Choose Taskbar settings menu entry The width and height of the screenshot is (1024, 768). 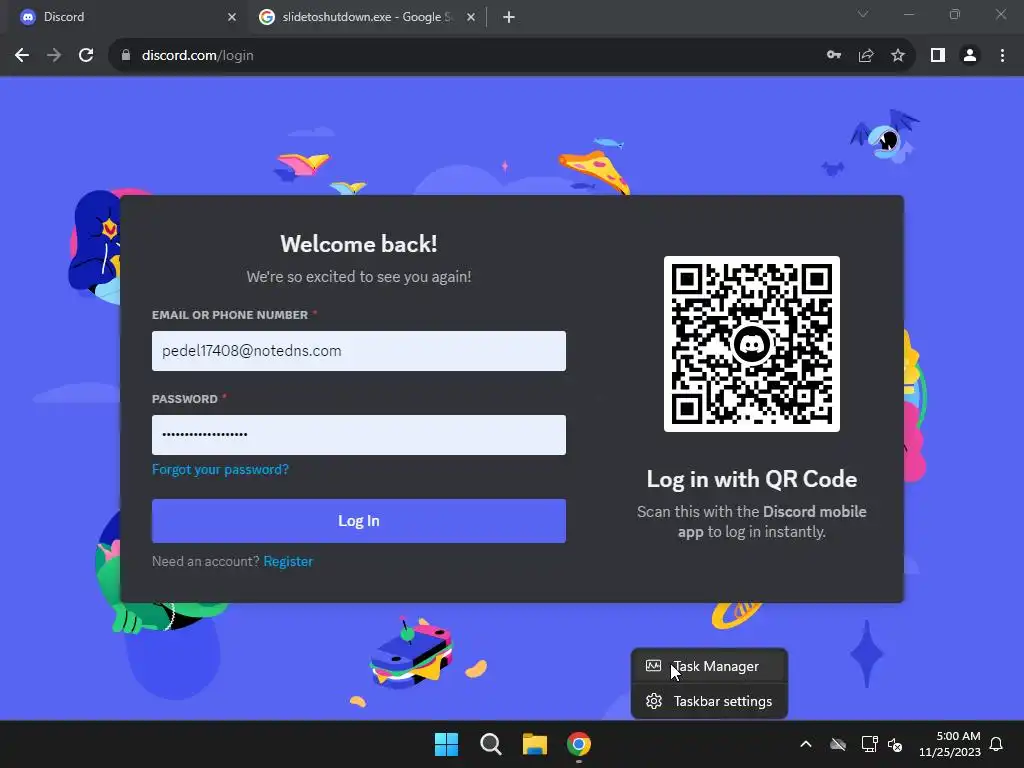[709, 701]
